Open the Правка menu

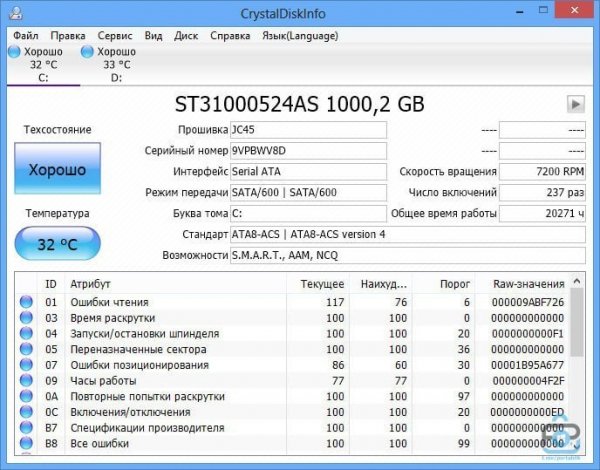click(68, 36)
